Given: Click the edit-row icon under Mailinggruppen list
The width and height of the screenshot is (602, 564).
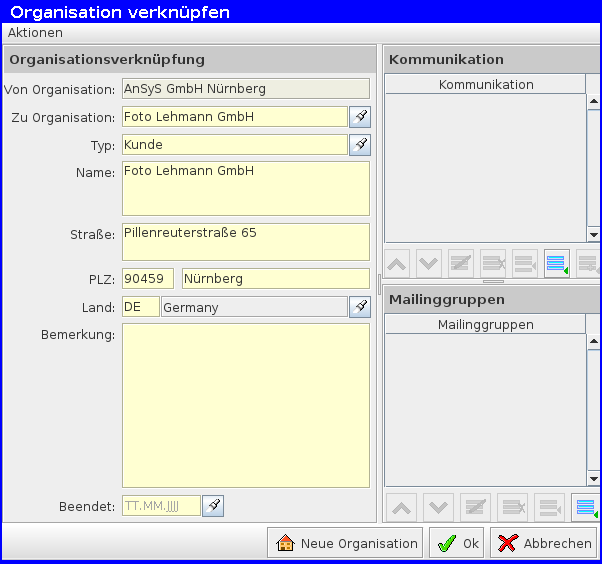Looking at the screenshot, I should pos(475,508).
